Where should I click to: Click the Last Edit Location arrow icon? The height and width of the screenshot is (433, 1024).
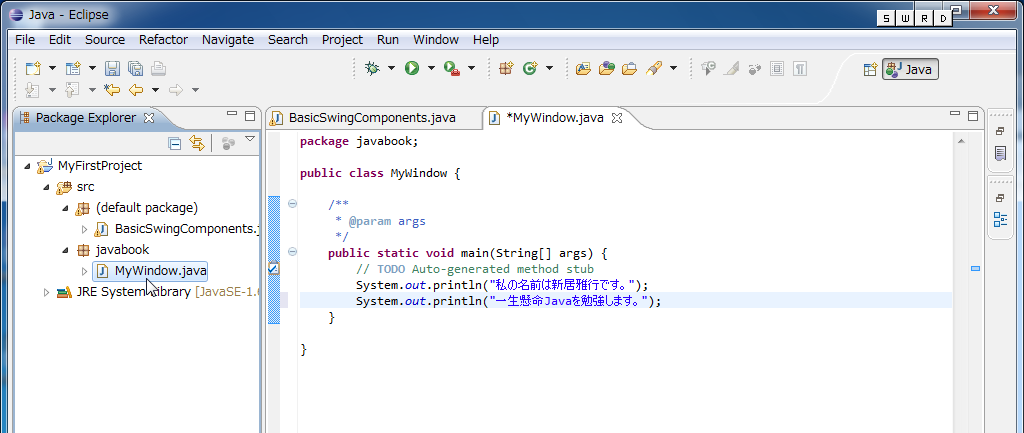tap(112, 90)
